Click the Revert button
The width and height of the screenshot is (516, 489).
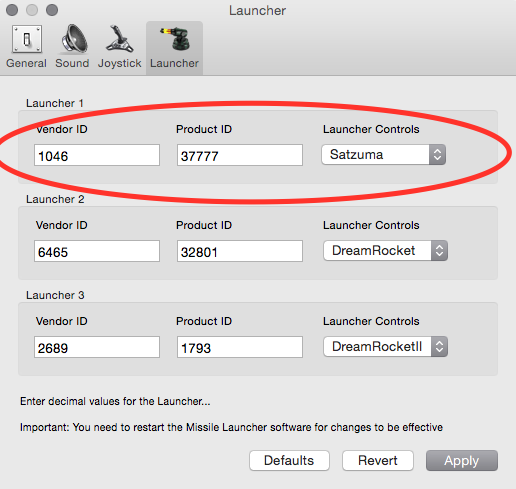tap(378, 461)
